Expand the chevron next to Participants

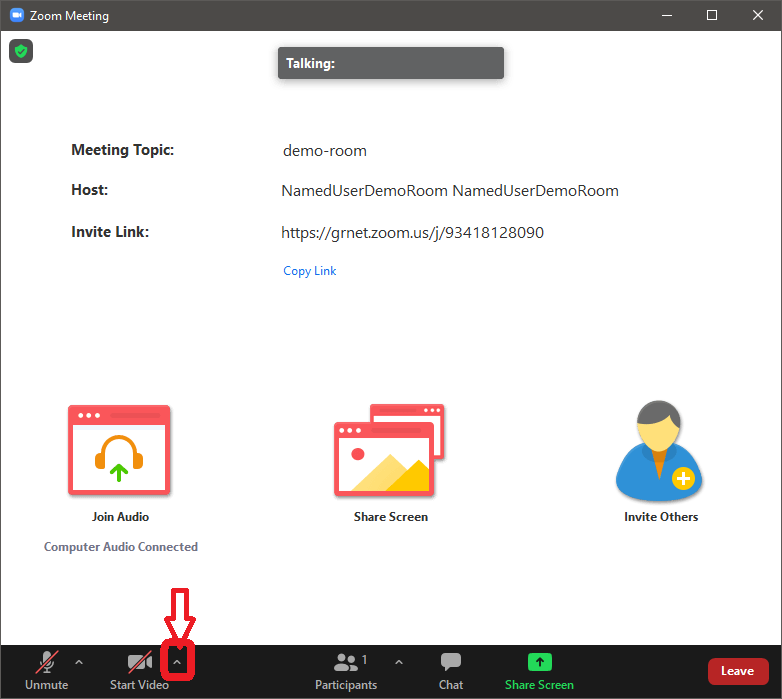(398, 663)
